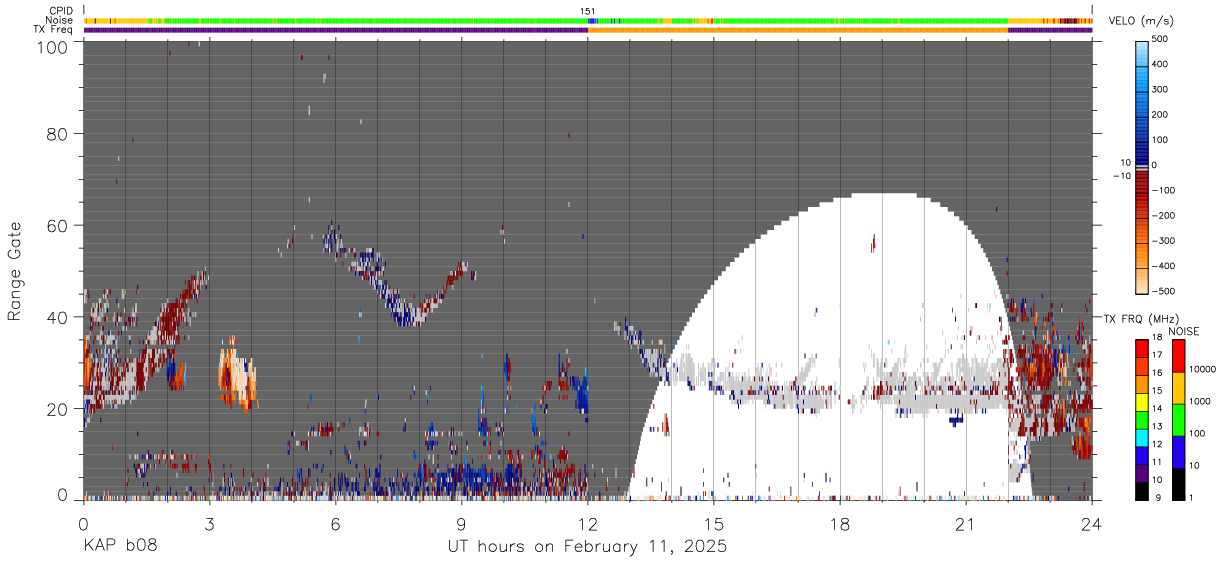Click the y-axis tick label 80
The width and height of the screenshot is (1228, 567).
coord(58,134)
